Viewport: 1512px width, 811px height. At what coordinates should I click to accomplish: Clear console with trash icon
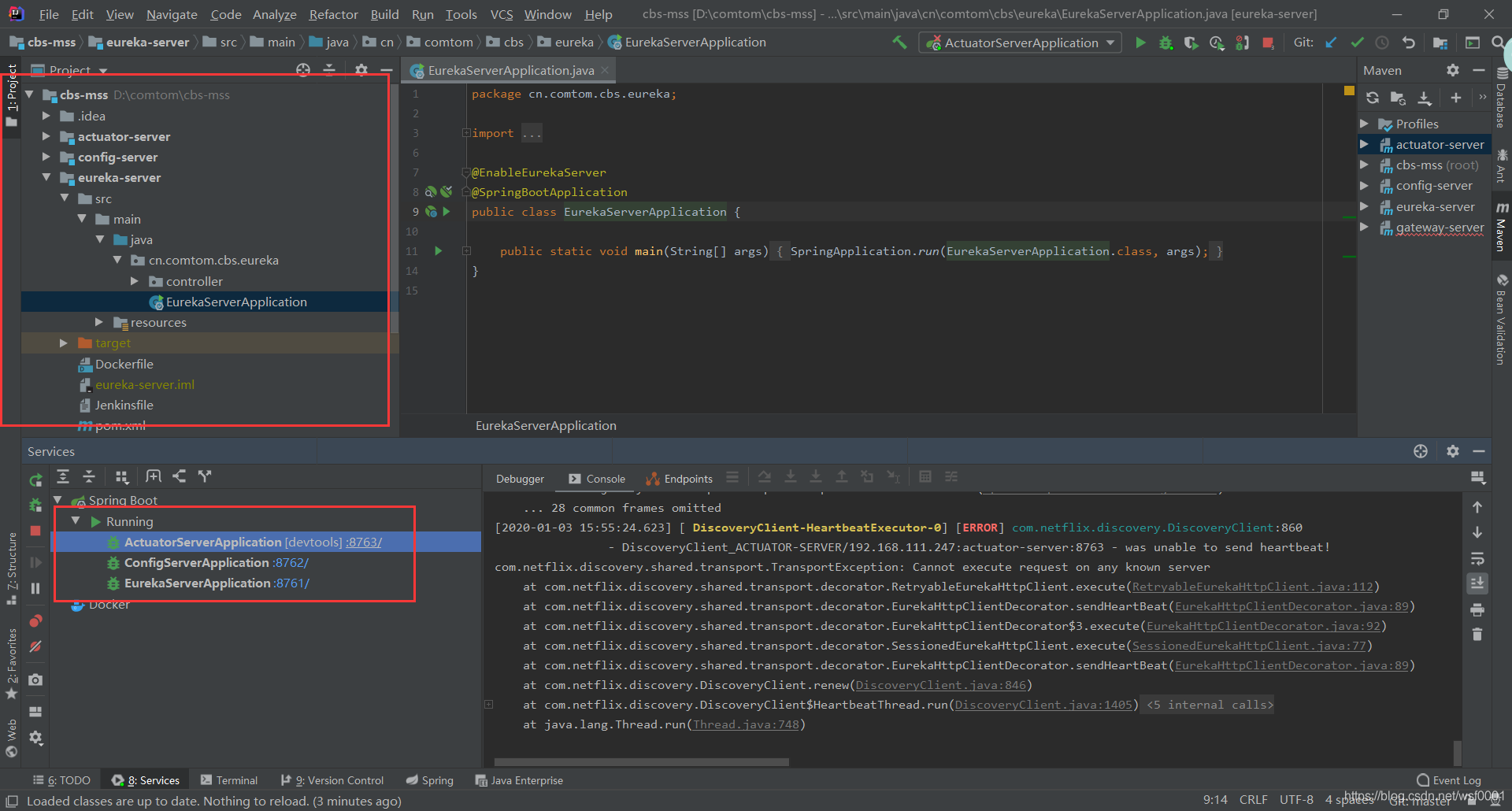[x=1477, y=635]
